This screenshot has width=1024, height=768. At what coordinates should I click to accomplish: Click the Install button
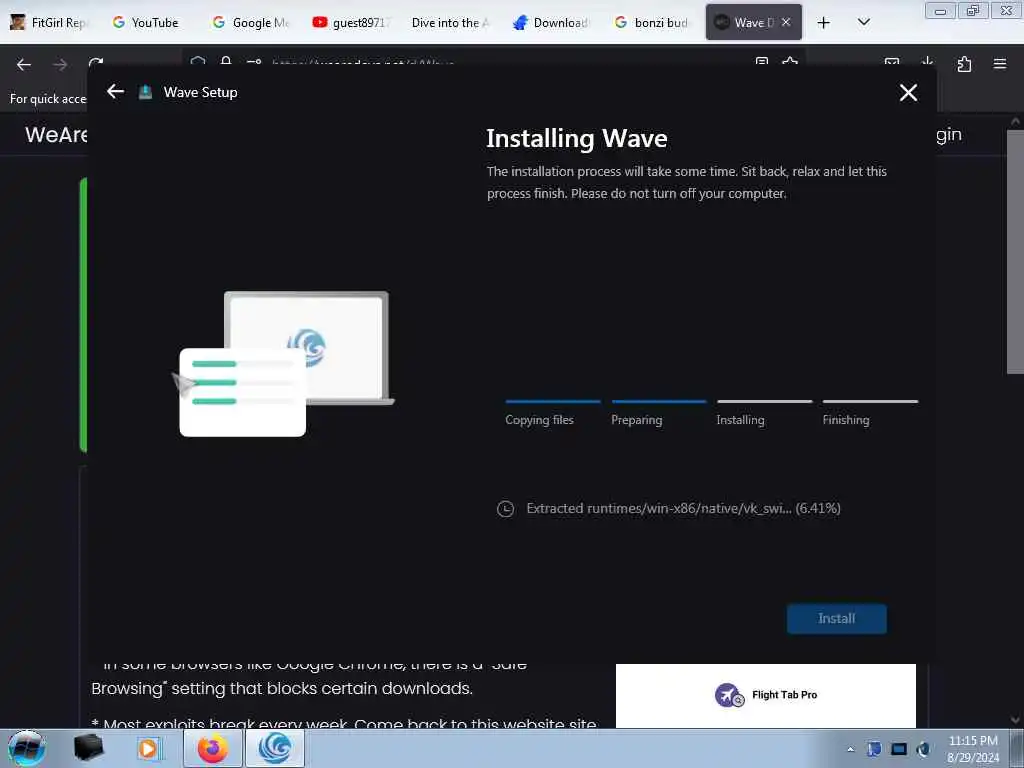pos(837,618)
